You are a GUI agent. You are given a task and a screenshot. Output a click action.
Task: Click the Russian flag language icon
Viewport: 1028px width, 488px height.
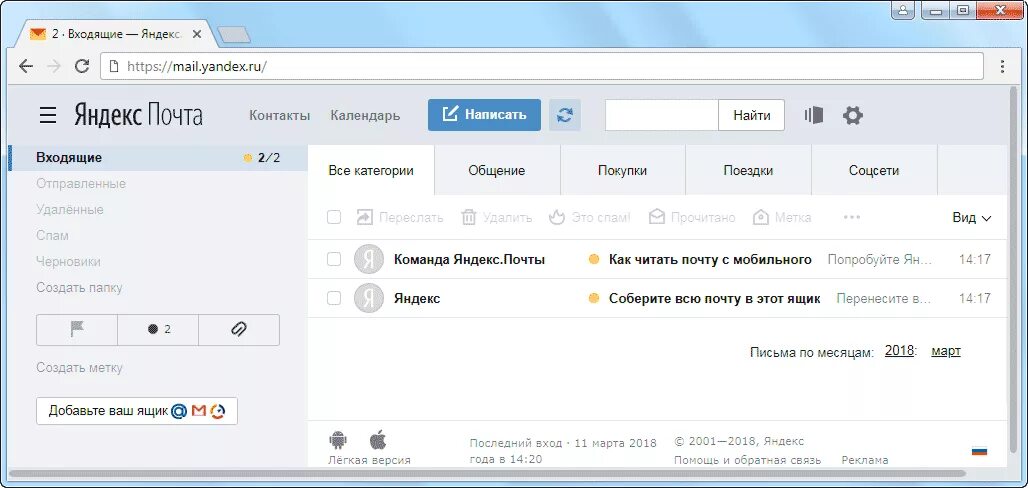979,451
